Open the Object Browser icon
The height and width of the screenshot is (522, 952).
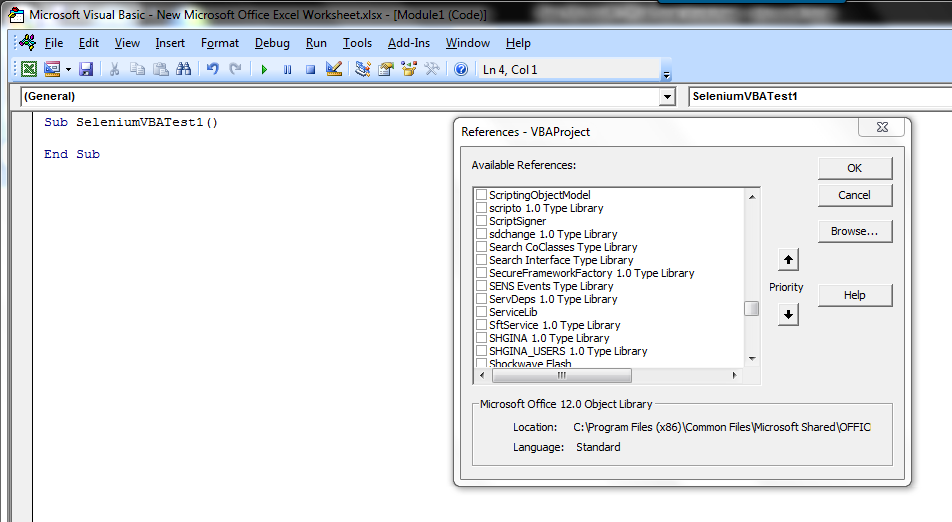point(409,69)
